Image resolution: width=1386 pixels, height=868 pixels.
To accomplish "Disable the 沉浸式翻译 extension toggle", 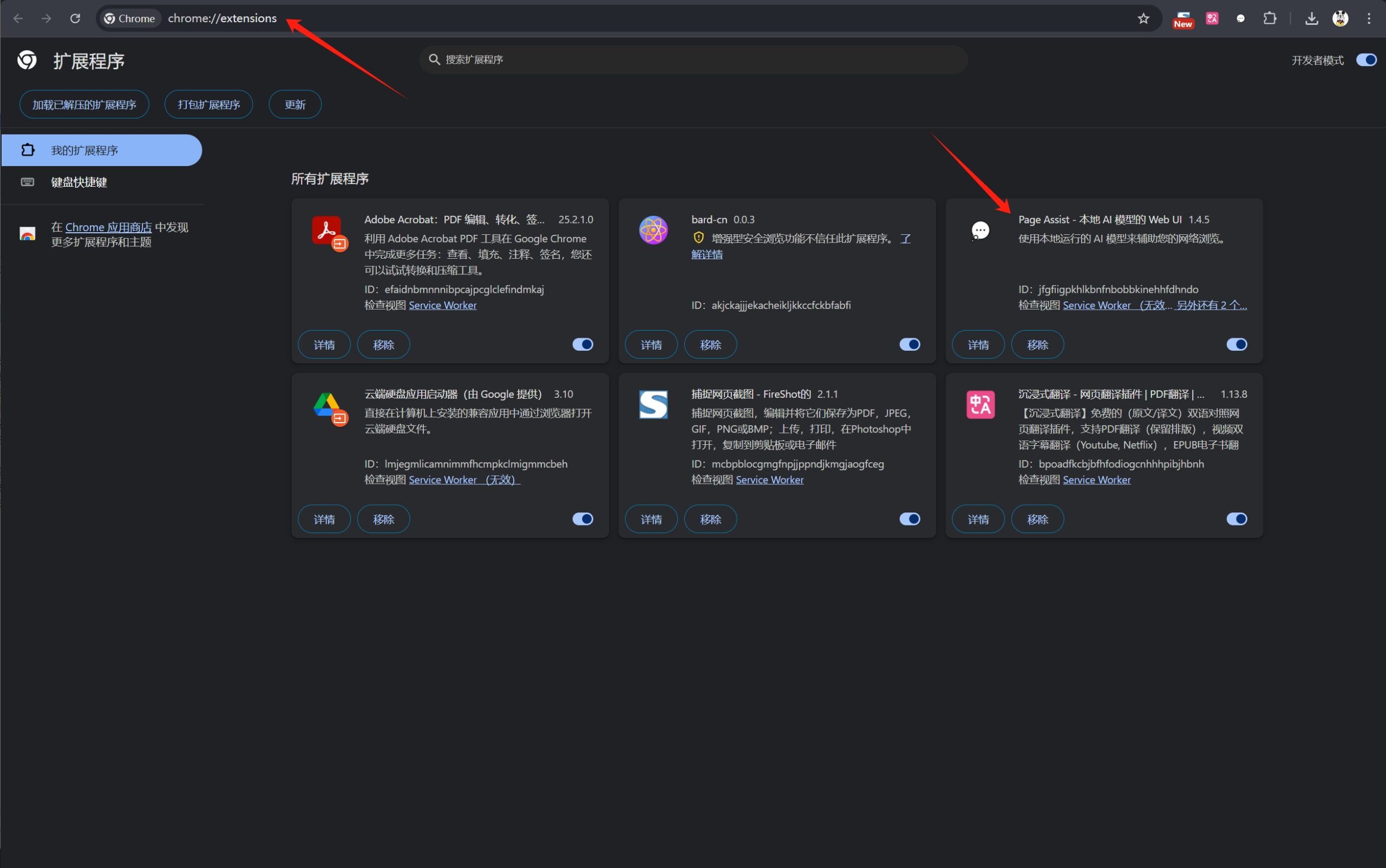I will pyautogui.click(x=1236, y=518).
